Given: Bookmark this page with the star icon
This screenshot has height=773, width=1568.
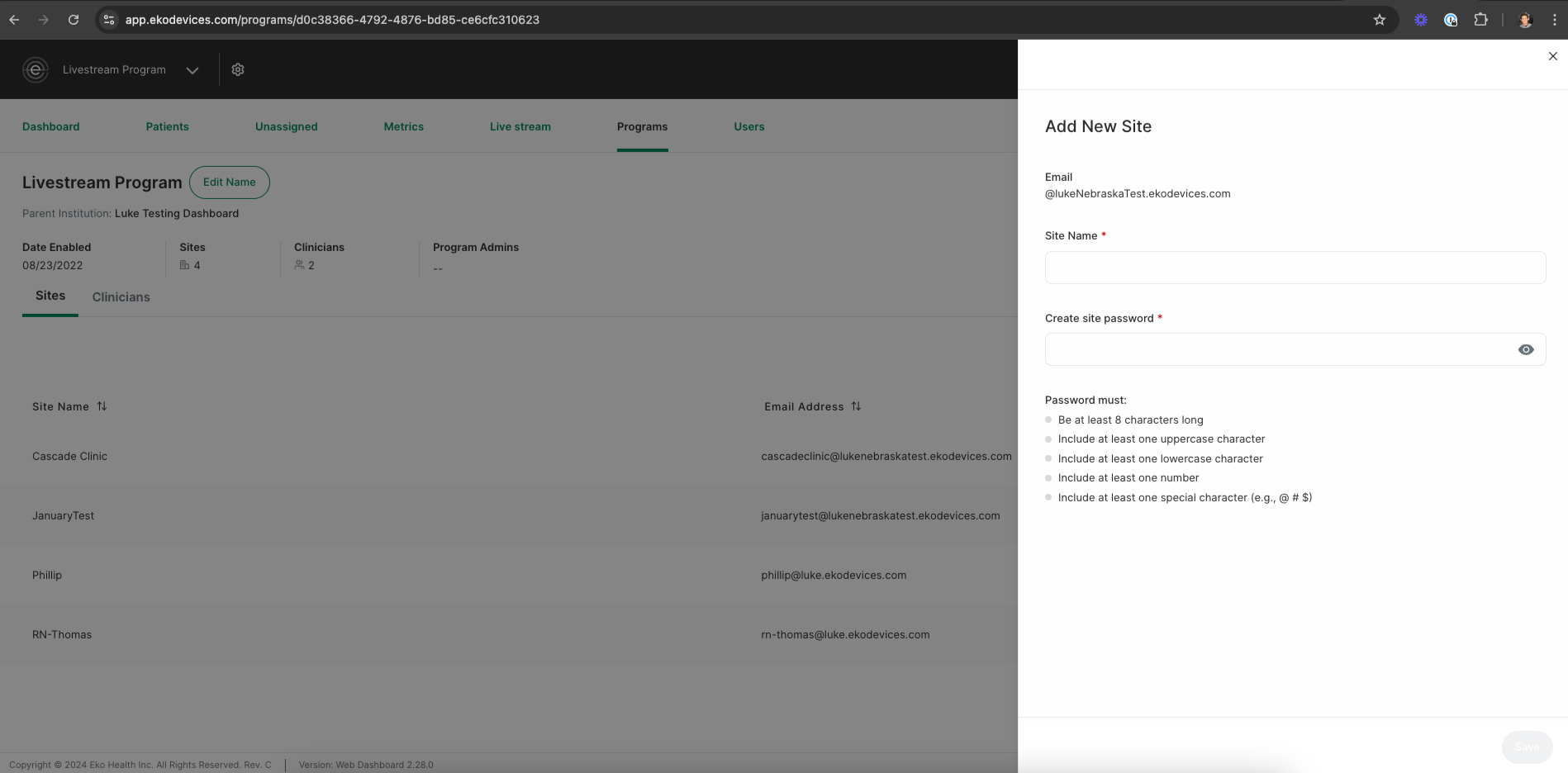Looking at the screenshot, I should pyautogui.click(x=1379, y=20).
